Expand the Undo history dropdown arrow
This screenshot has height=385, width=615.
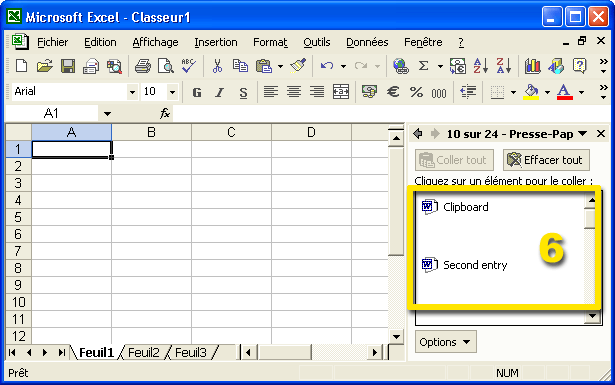click(343, 66)
